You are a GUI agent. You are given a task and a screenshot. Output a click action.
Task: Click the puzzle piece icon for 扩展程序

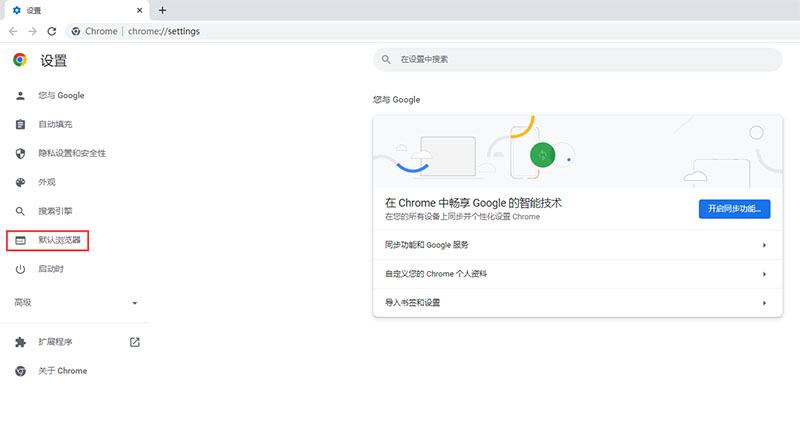20,342
